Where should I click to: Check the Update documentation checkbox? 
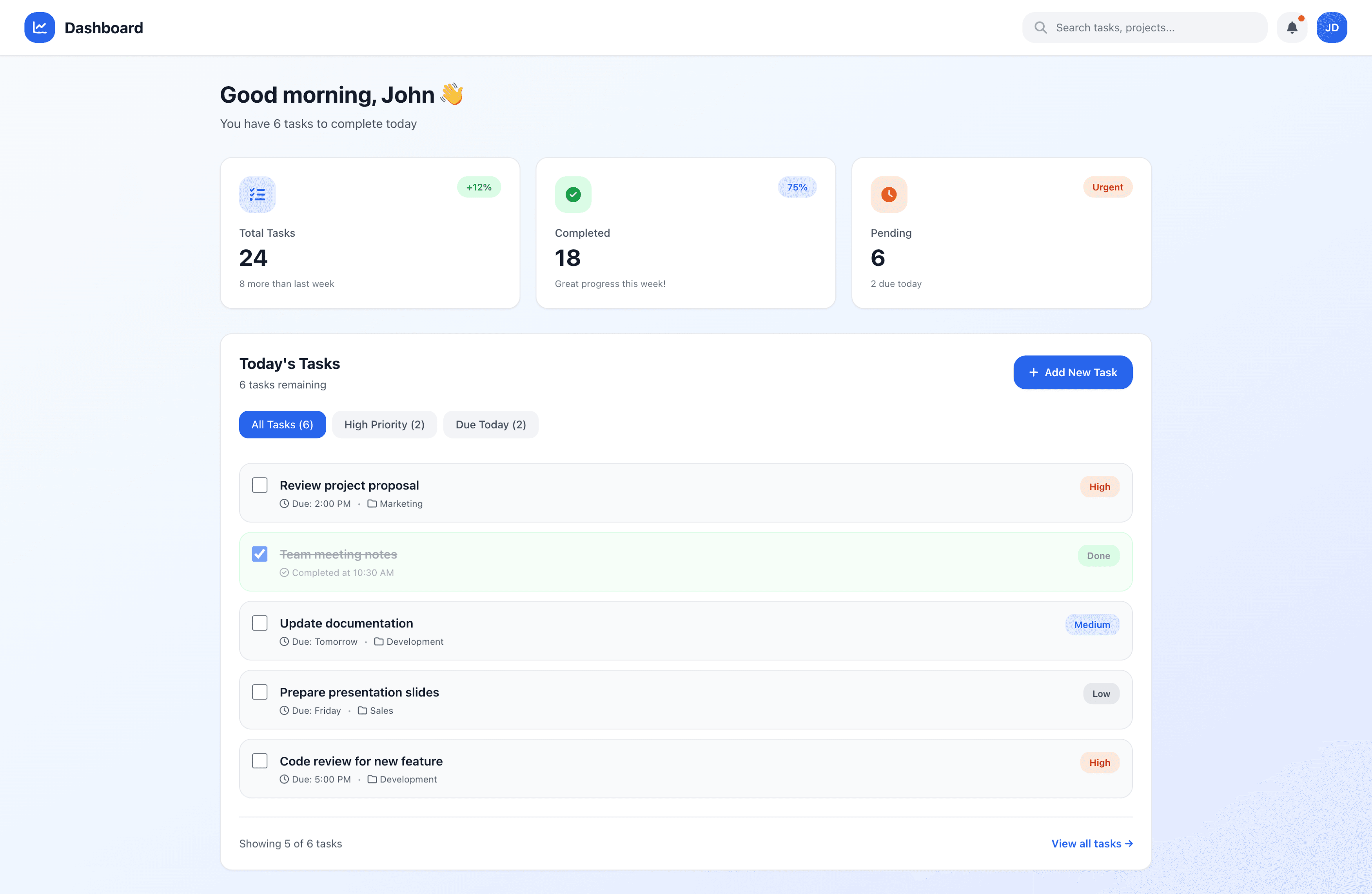click(x=260, y=622)
